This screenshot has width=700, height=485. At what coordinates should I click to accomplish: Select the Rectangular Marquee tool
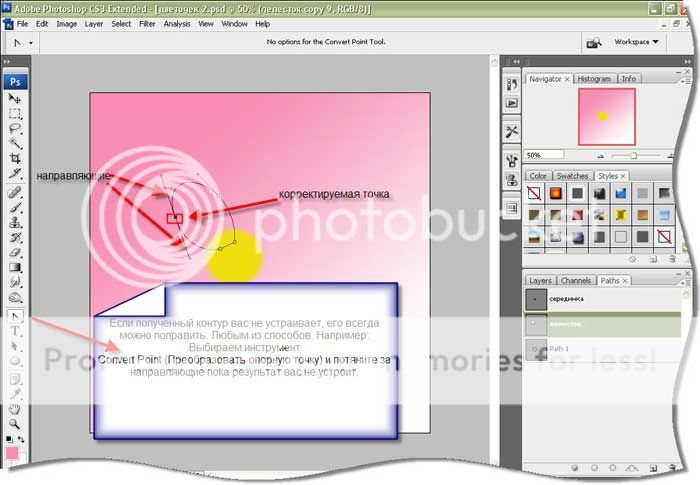coord(15,114)
